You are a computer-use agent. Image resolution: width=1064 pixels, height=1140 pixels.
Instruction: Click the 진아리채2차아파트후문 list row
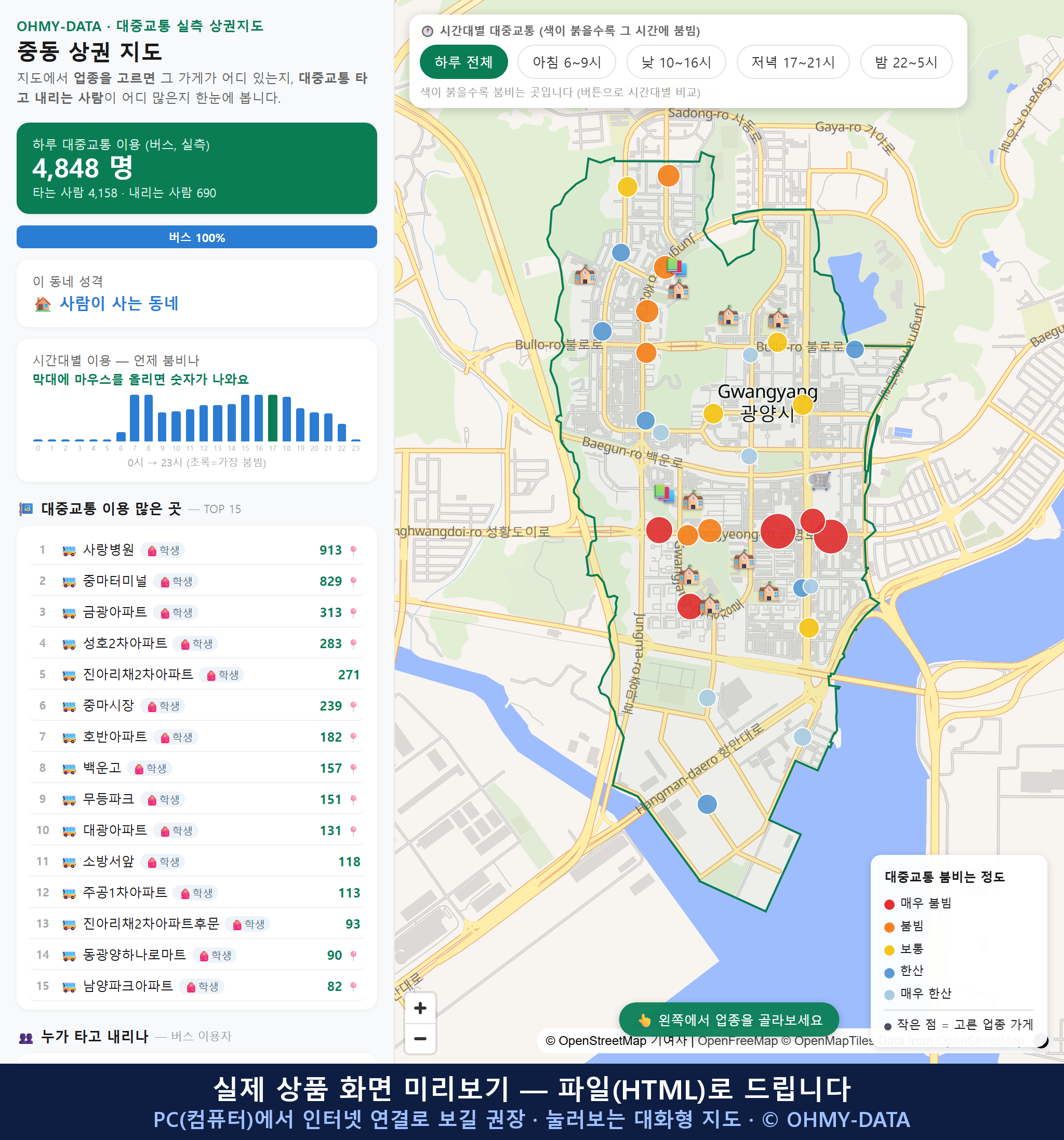tap(197, 923)
